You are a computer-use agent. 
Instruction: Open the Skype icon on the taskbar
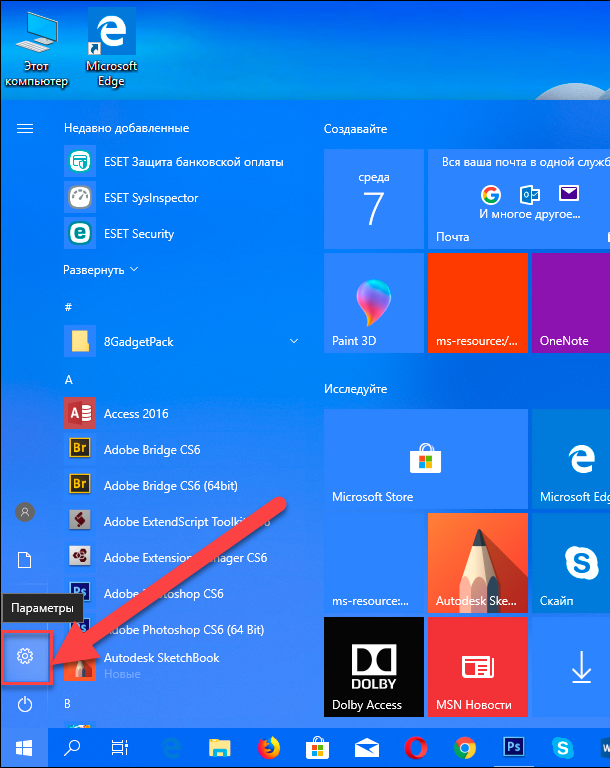tap(562, 748)
